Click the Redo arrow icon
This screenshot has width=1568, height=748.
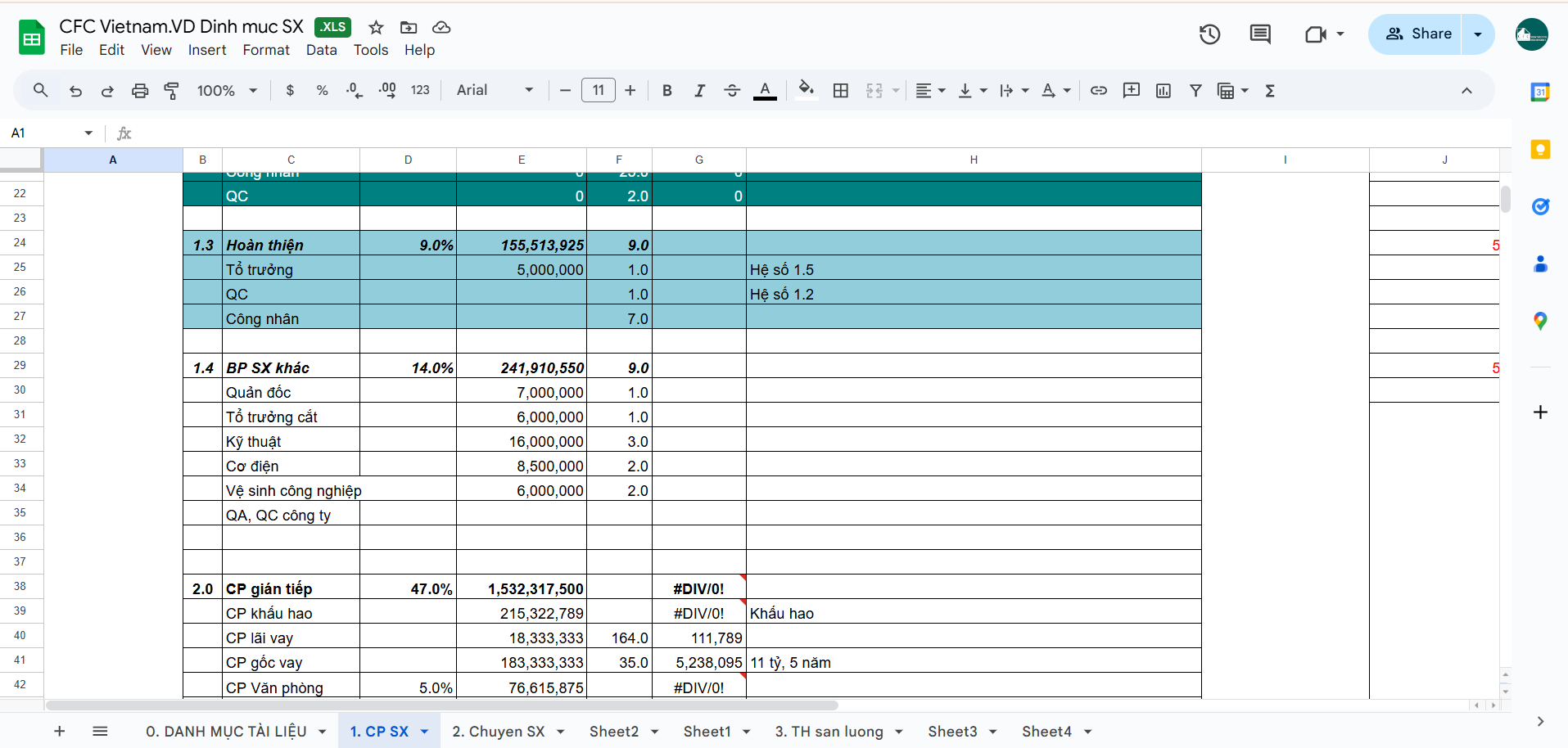[107, 90]
